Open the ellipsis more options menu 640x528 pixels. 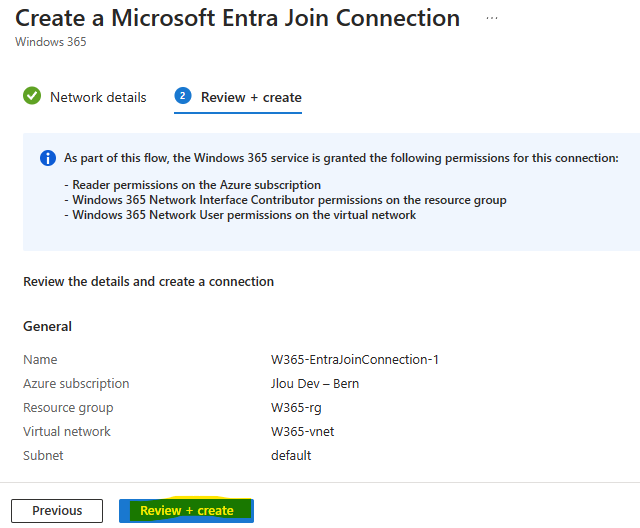tap(492, 18)
